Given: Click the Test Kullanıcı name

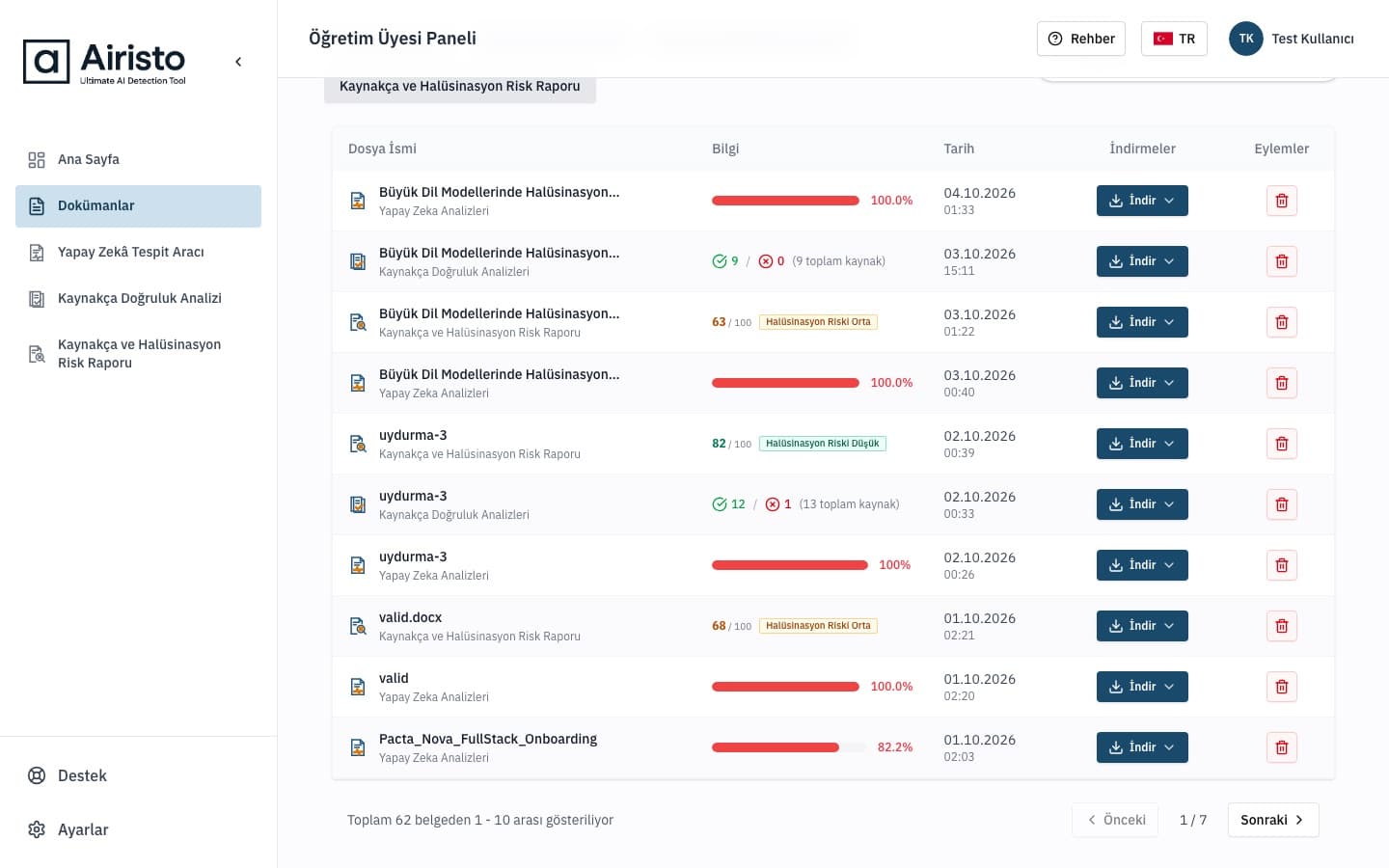Looking at the screenshot, I should coord(1313,39).
